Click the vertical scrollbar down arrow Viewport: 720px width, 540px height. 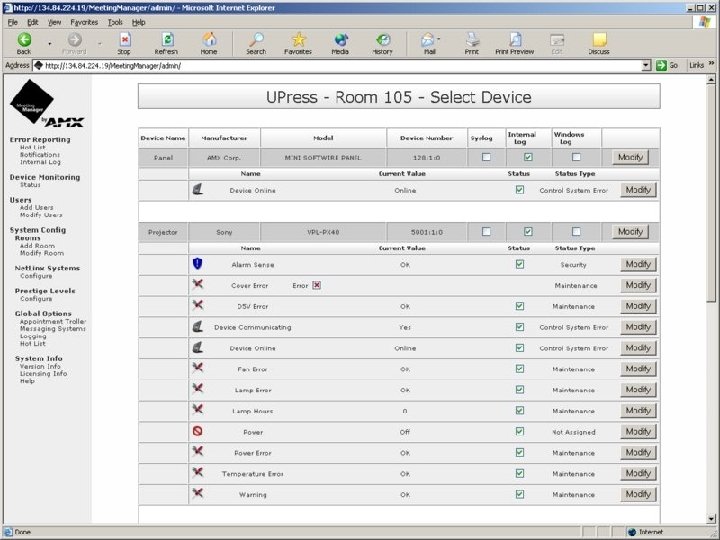711,518
